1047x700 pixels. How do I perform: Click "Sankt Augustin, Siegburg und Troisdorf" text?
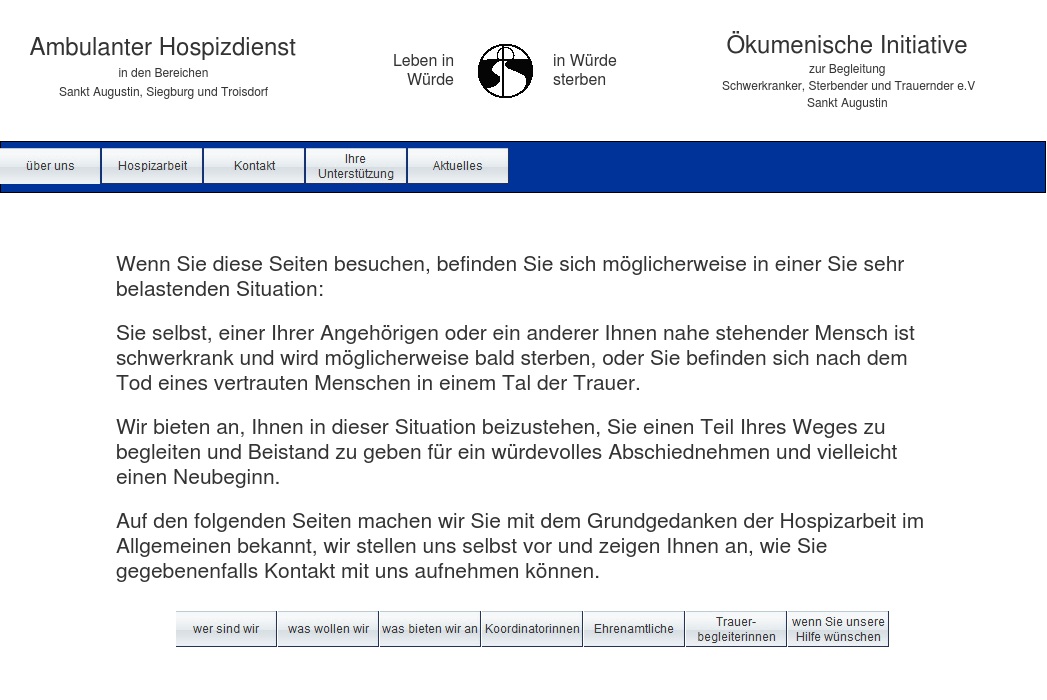[x=163, y=91]
